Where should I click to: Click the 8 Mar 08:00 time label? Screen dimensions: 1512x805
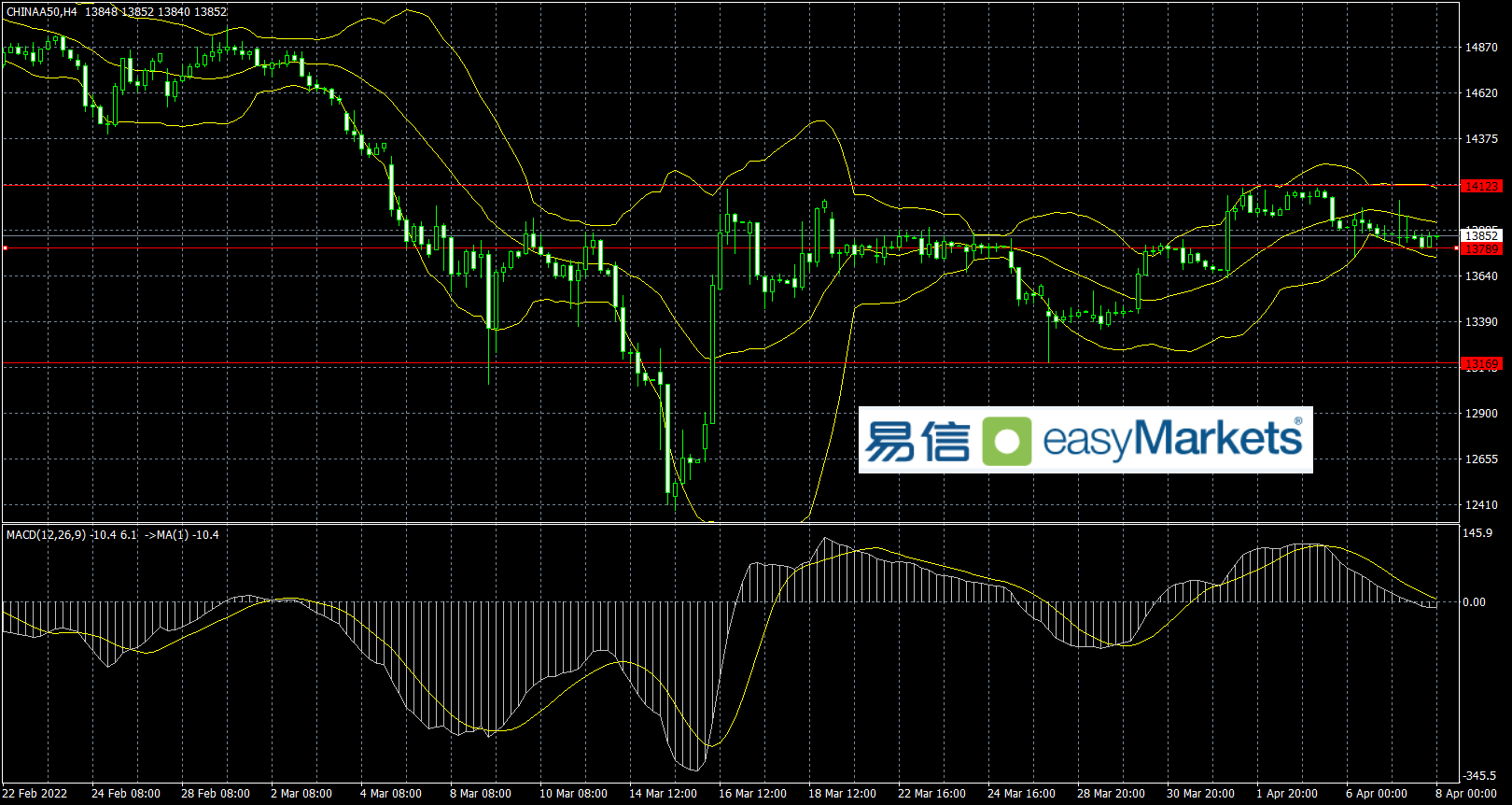coord(481,794)
